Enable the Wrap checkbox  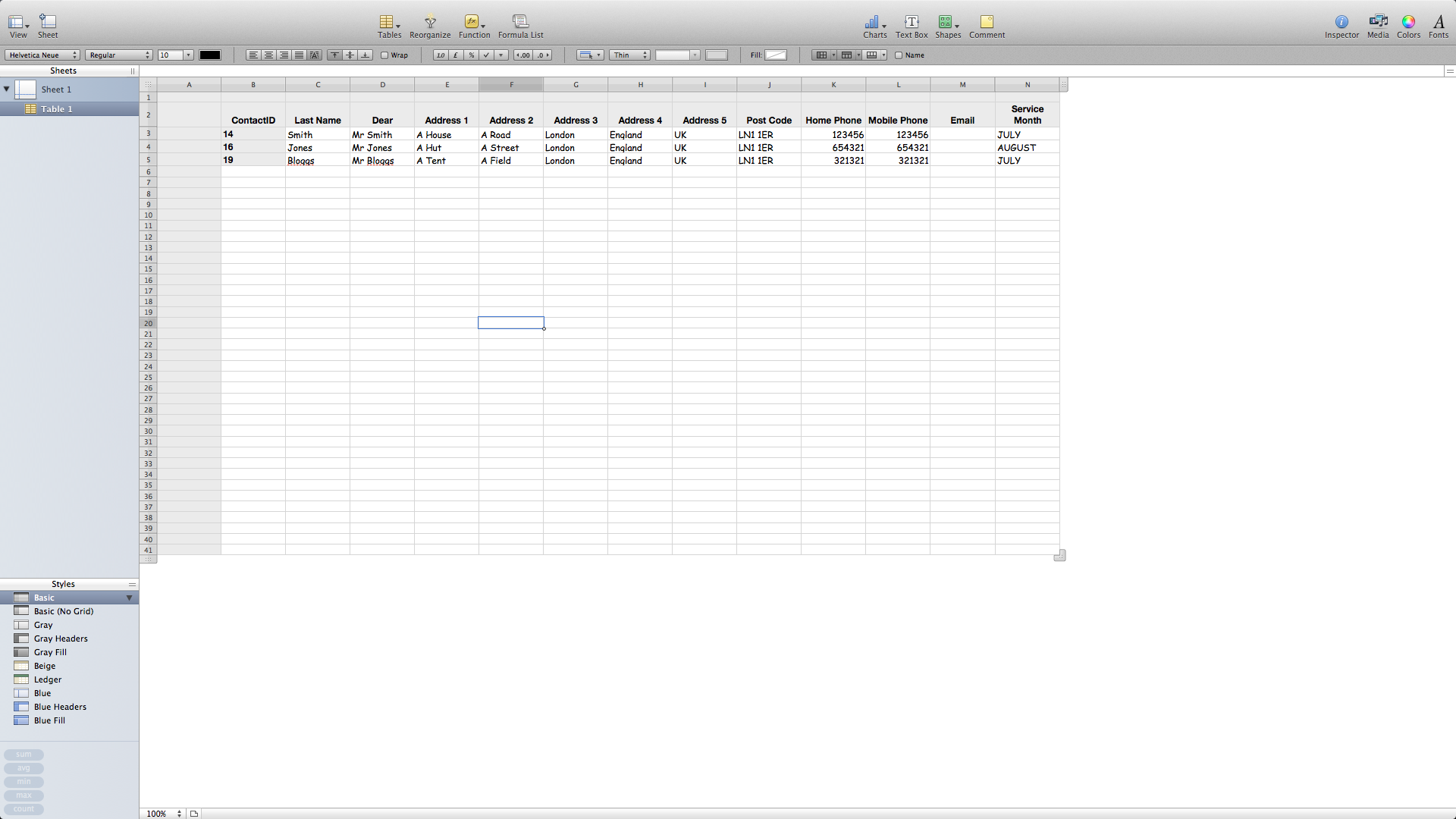(384, 55)
